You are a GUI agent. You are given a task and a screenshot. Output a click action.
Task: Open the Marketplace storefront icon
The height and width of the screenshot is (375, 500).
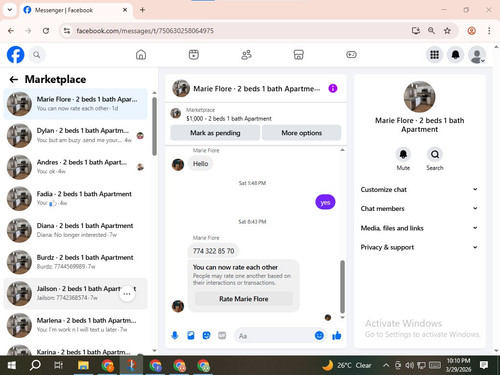299,55
